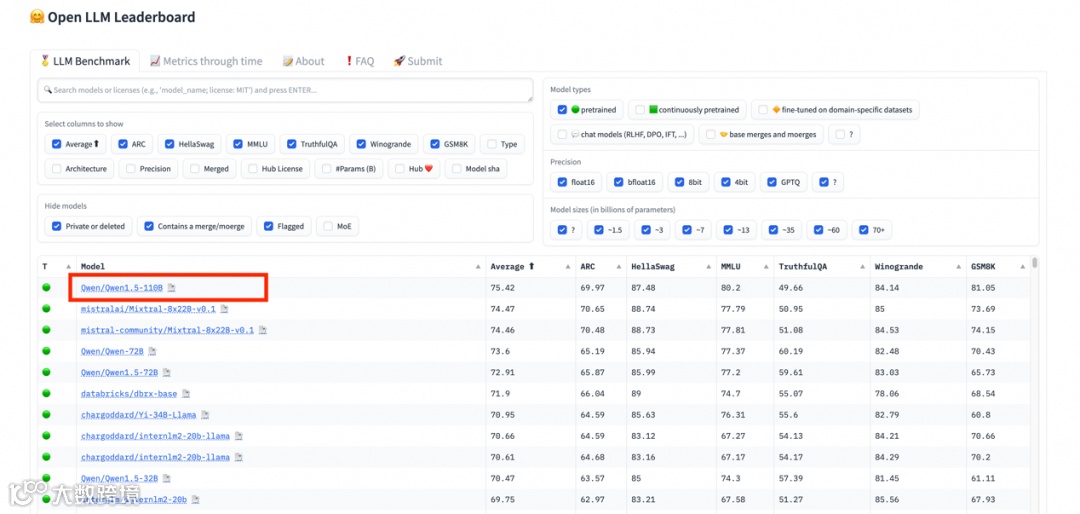Click copy icon beside databricks/dbrx-base
This screenshot has height=514, width=1080.
click(186, 393)
